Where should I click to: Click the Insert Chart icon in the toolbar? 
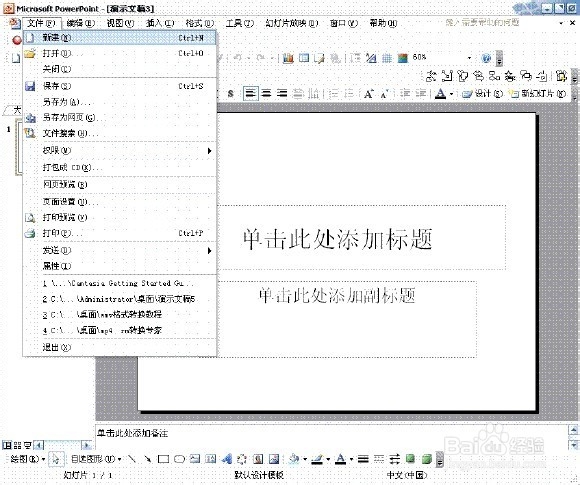[288, 58]
